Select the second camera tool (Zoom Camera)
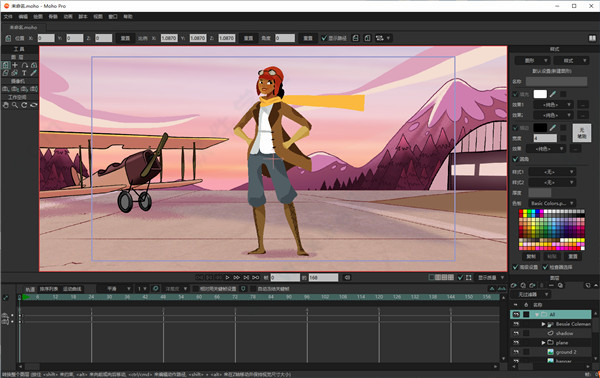This screenshot has height=378, width=600. [15, 89]
